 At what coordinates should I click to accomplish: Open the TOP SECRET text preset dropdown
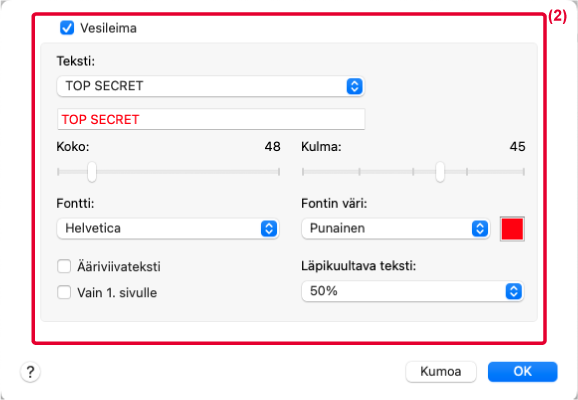click(x=210, y=86)
